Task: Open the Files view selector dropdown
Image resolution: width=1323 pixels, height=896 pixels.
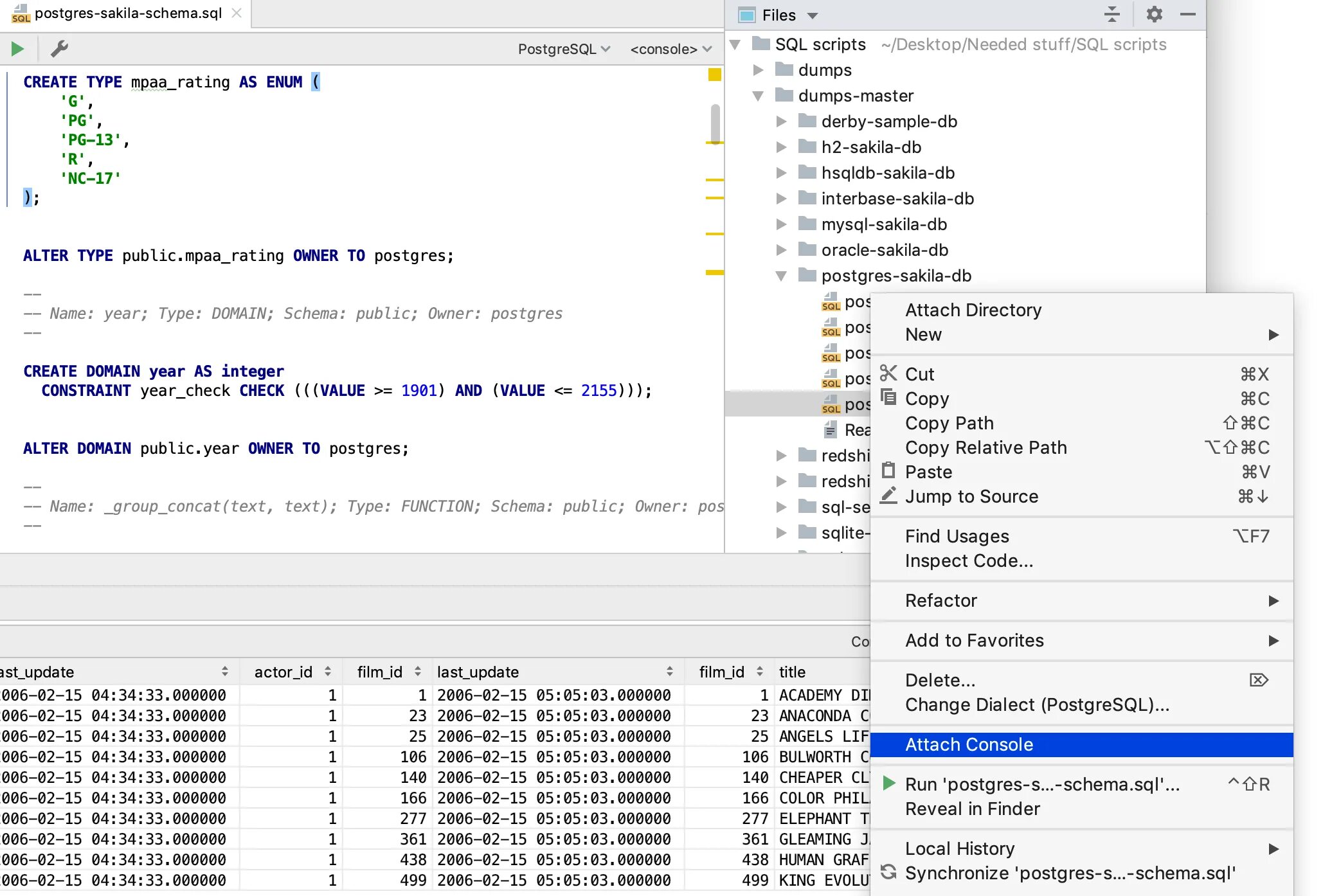Action: click(813, 15)
